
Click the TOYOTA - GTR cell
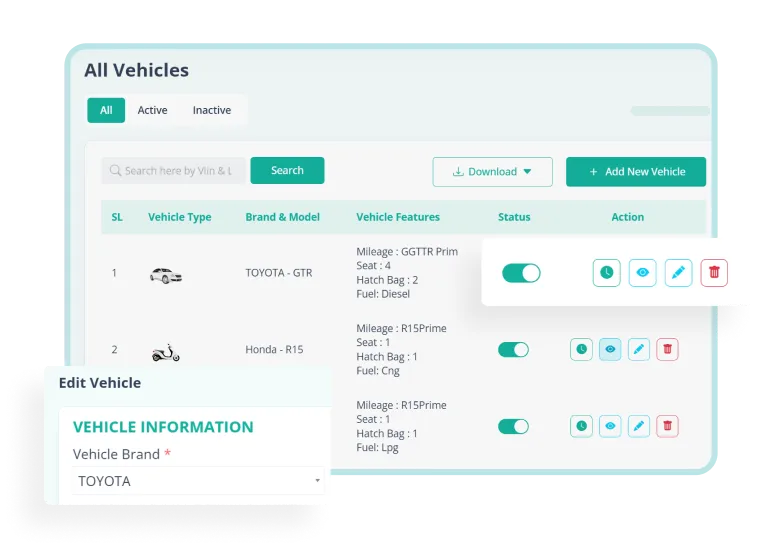(x=279, y=273)
